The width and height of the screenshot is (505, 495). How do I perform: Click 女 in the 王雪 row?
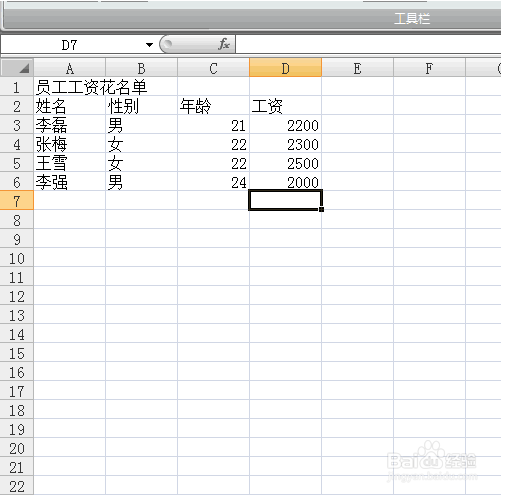click(142, 163)
